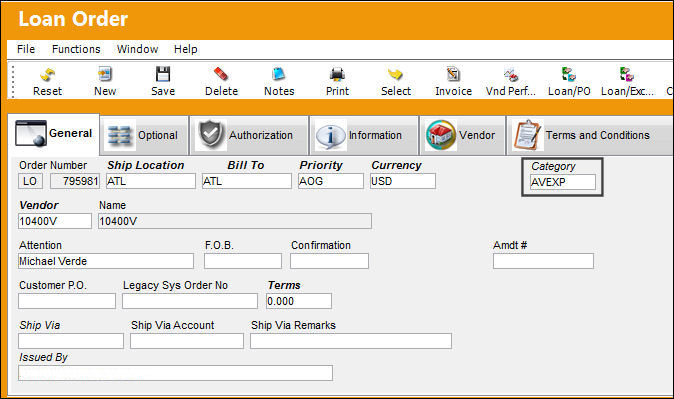This screenshot has width=674, height=399.
Task: Click the Delete eraser icon
Action: point(221,74)
